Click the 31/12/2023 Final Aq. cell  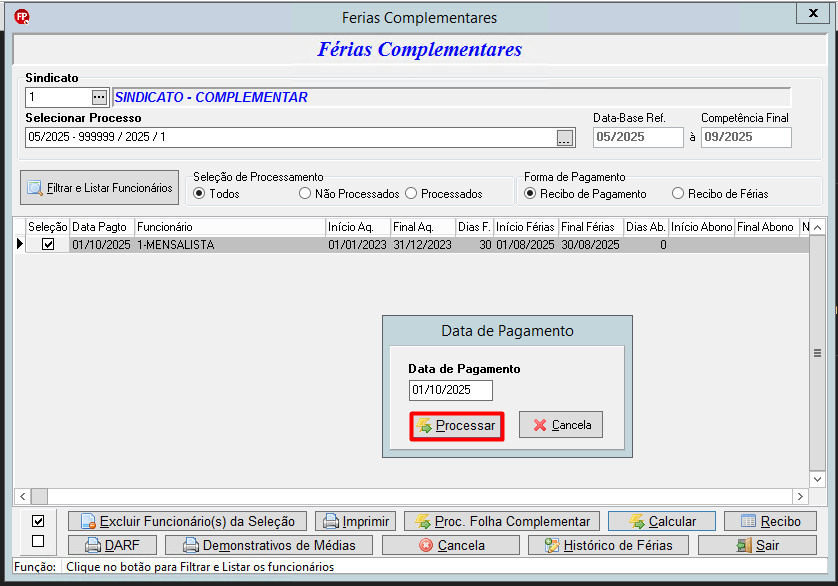[423, 245]
